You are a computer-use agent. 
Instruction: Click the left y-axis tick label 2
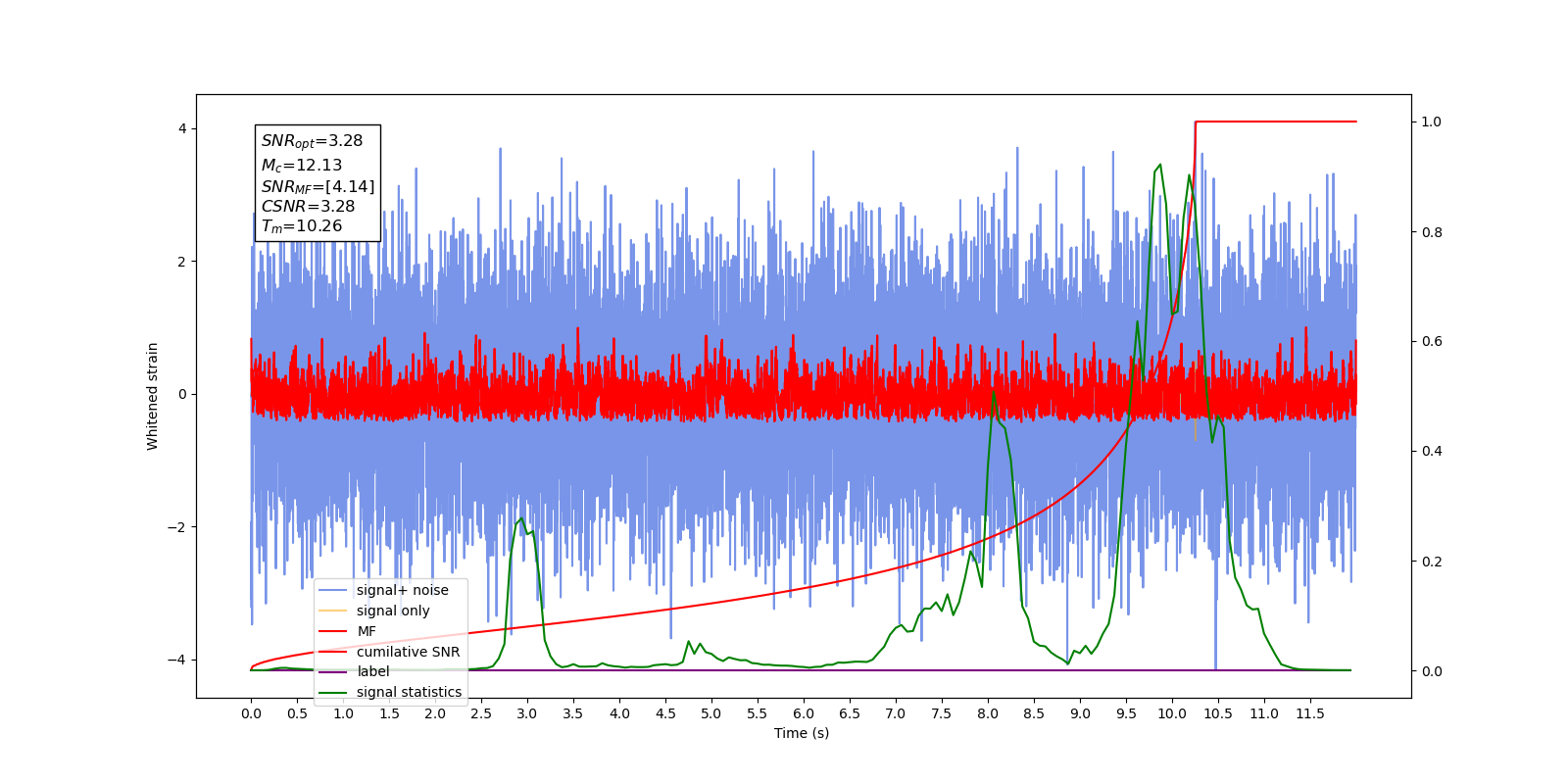pos(181,262)
